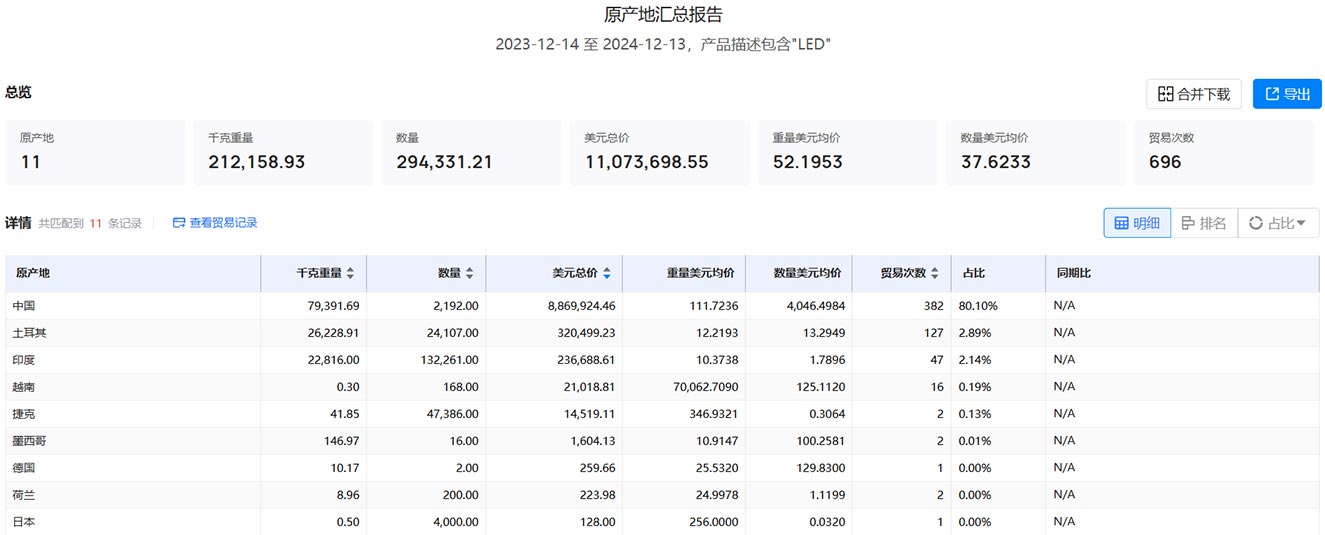
Task: Click the 数量 294,331.21 summary card
Action: (471, 152)
